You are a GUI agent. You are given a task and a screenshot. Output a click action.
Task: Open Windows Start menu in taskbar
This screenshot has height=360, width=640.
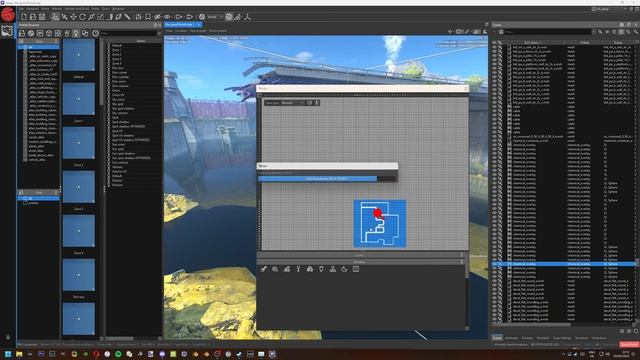click(8, 354)
